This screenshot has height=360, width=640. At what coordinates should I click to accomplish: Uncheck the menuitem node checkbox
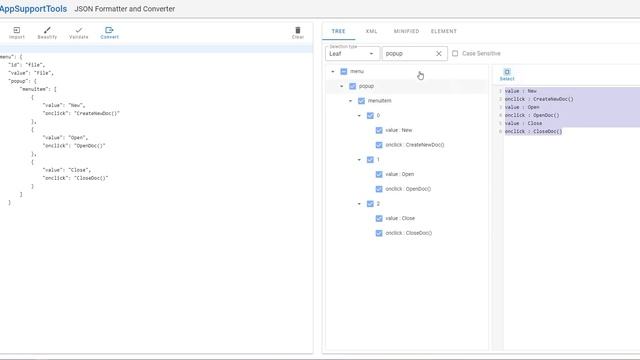click(x=361, y=101)
